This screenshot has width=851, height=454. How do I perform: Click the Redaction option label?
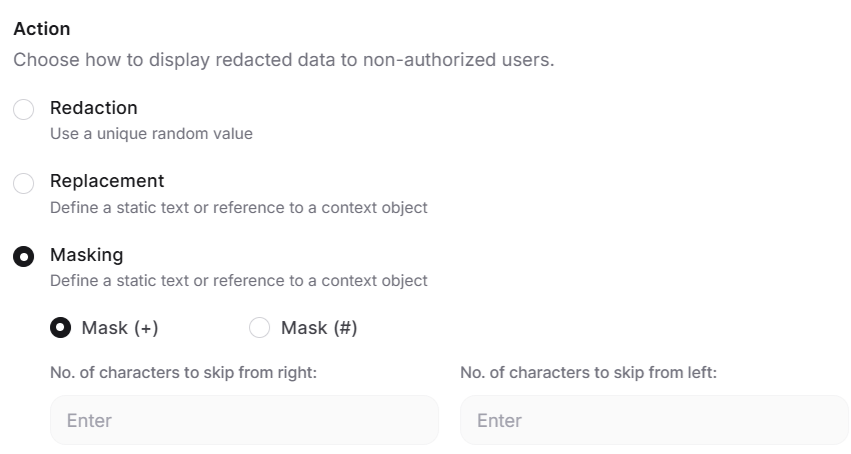coord(94,108)
